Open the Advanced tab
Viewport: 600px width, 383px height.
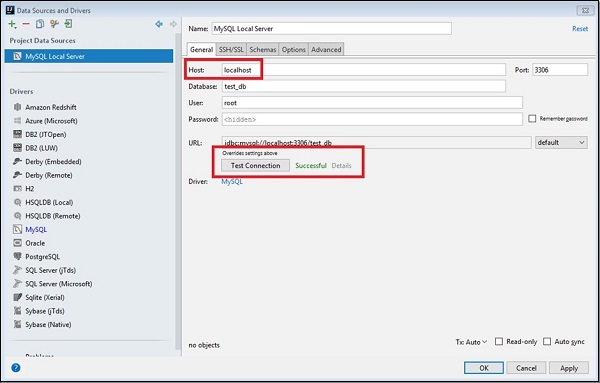point(326,49)
